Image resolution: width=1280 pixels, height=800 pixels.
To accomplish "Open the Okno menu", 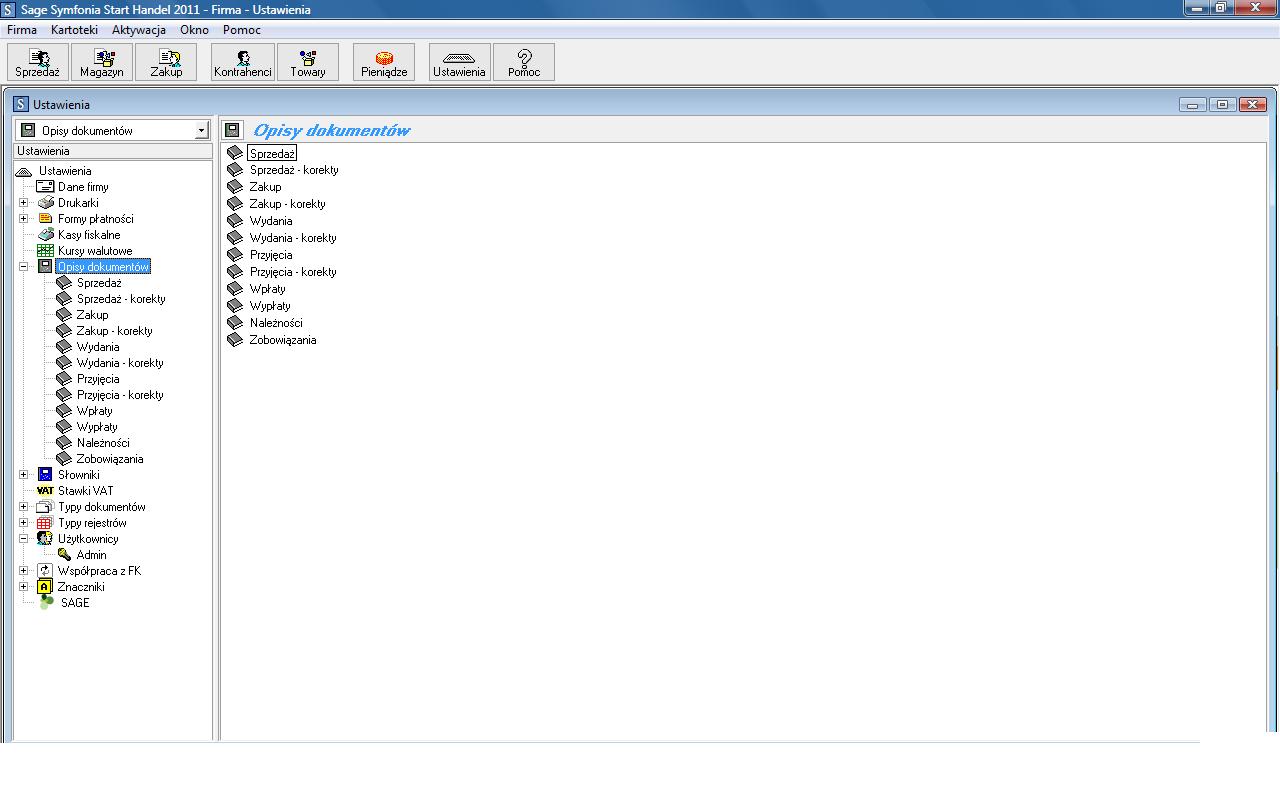I will [194, 30].
